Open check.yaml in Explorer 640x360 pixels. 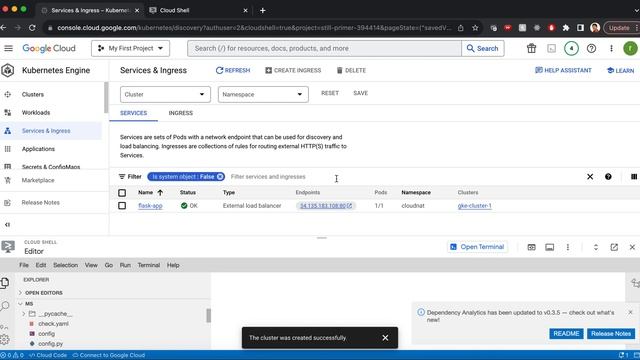tap(53, 324)
